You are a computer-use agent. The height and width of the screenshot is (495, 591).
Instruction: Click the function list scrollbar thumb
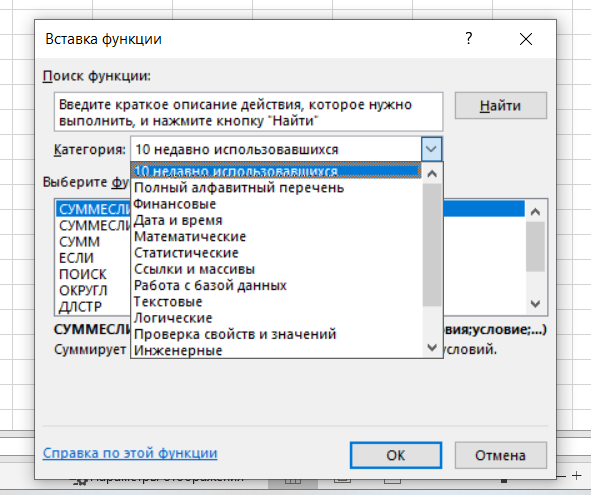535,247
